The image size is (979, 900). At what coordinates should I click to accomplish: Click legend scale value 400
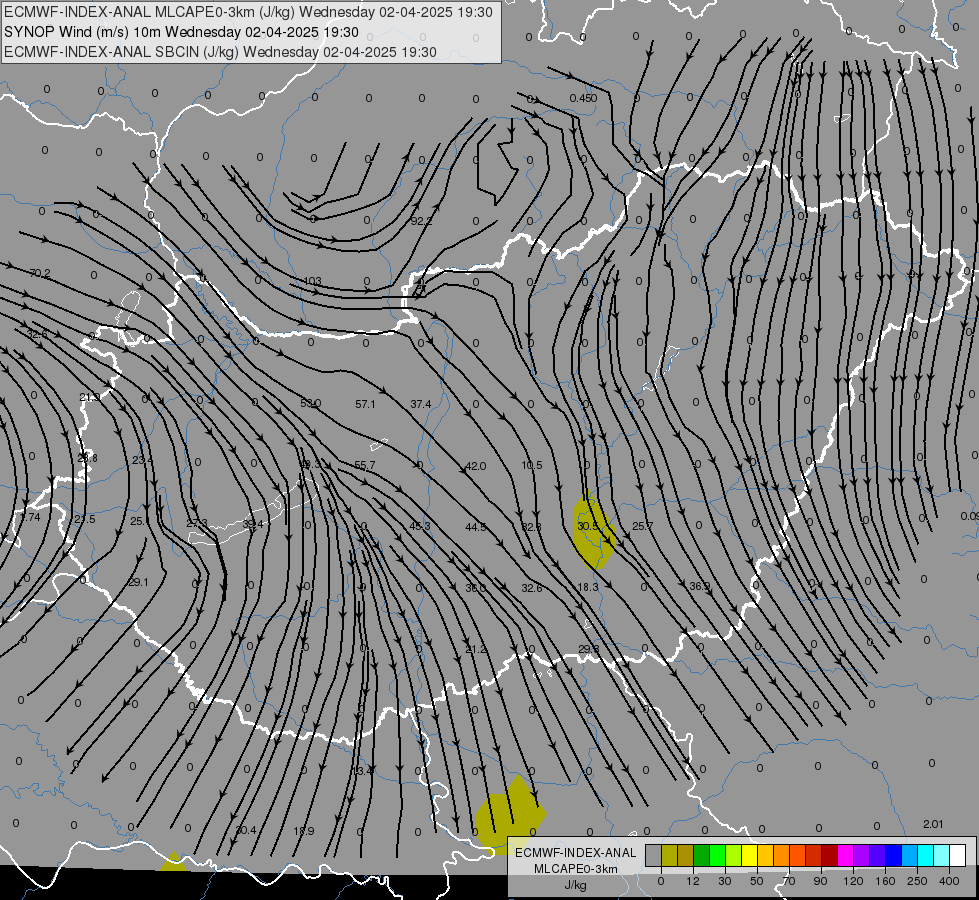(949, 881)
